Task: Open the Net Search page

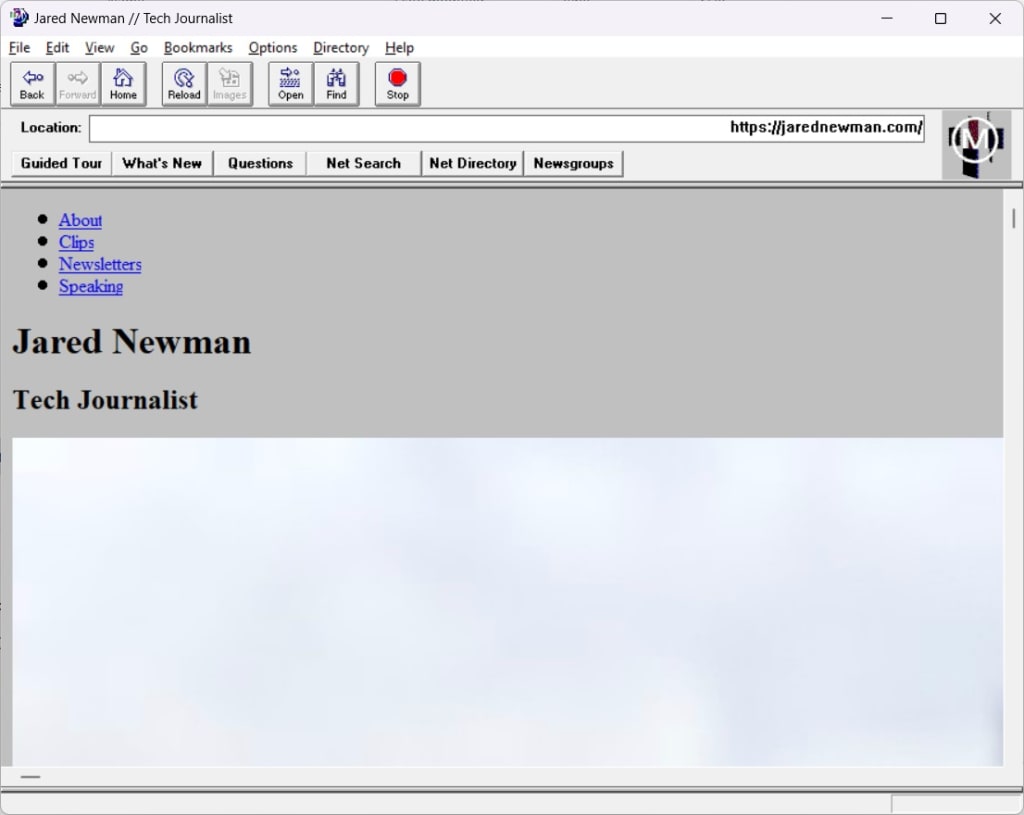Action: coord(362,163)
